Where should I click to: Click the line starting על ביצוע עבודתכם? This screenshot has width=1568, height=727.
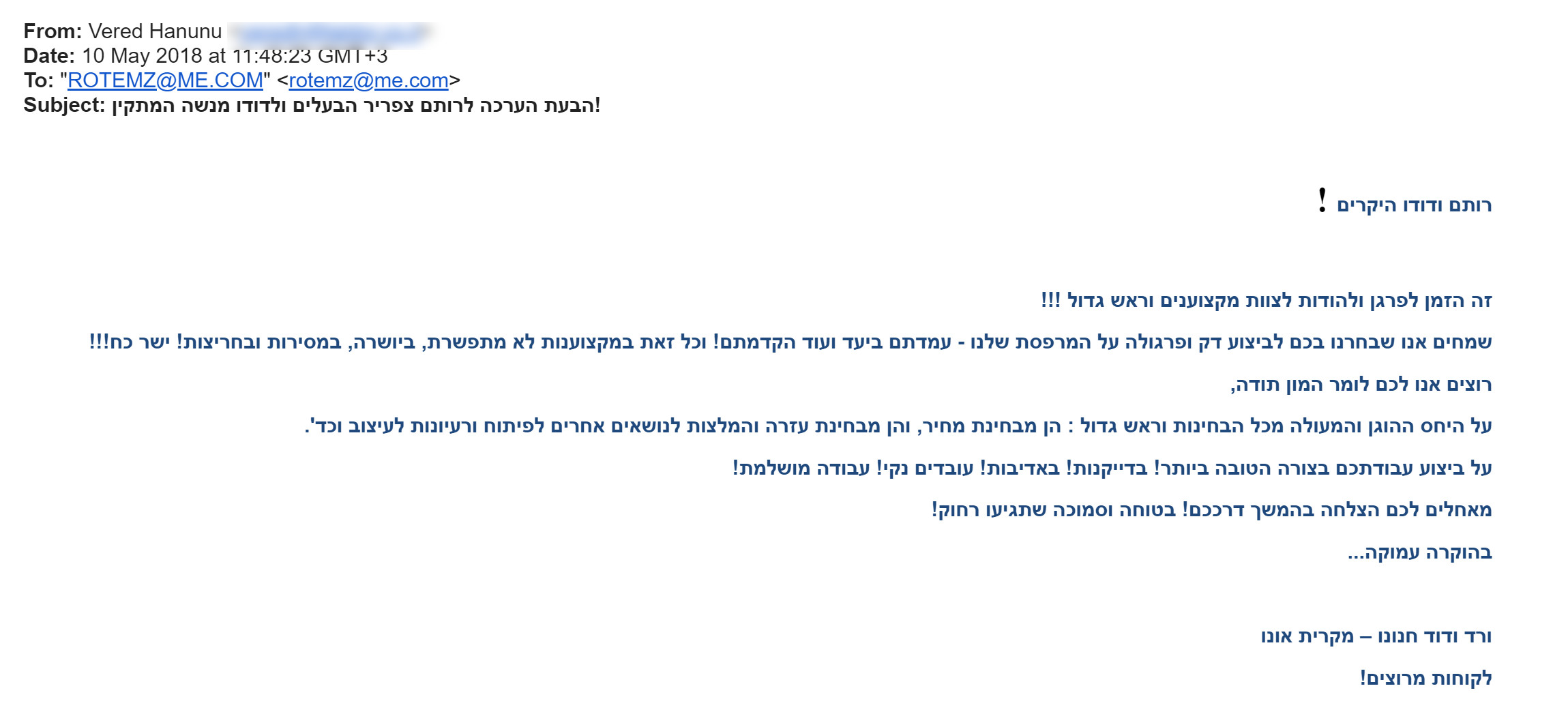point(1112,468)
